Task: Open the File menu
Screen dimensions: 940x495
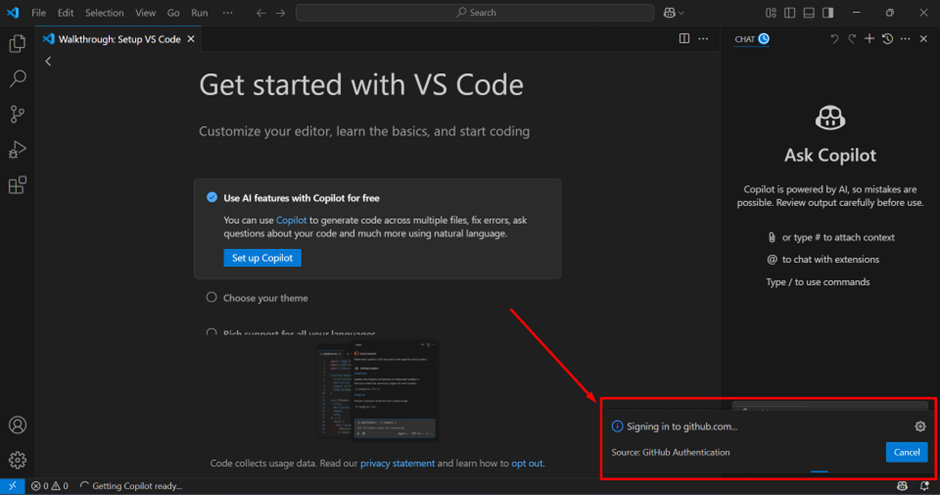Action: (38, 13)
